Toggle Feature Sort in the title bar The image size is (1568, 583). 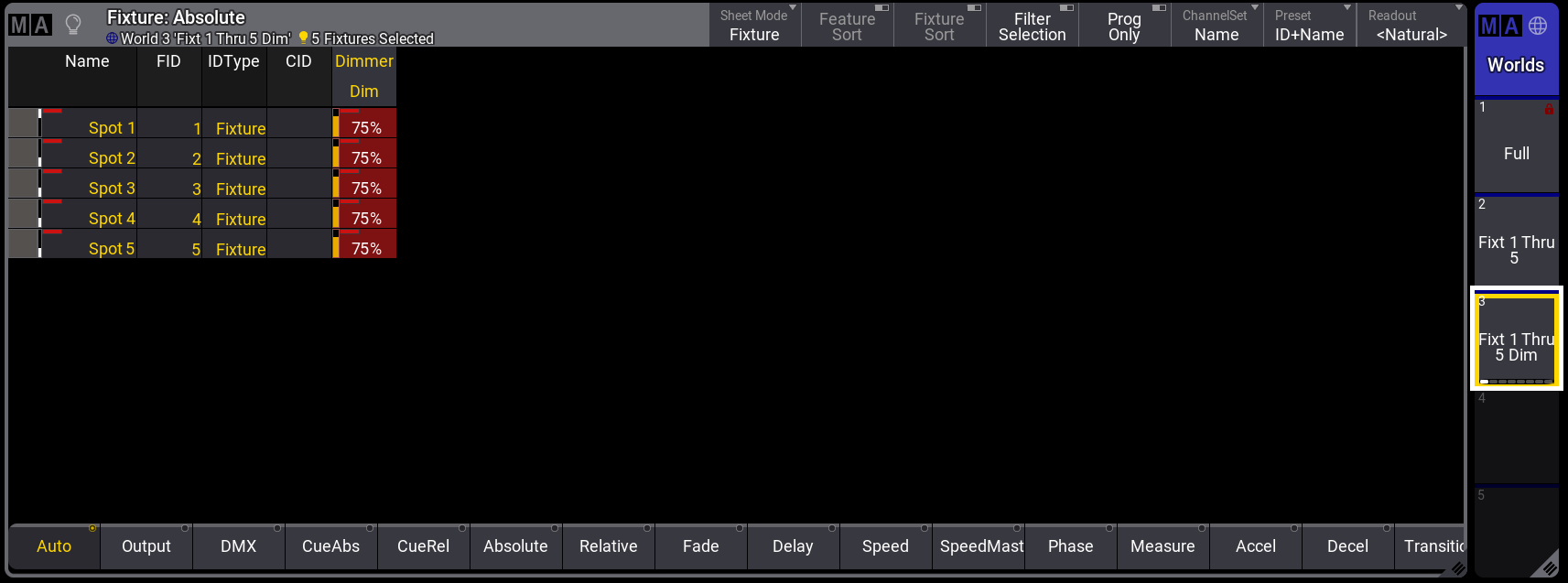pyautogui.click(x=847, y=26)
